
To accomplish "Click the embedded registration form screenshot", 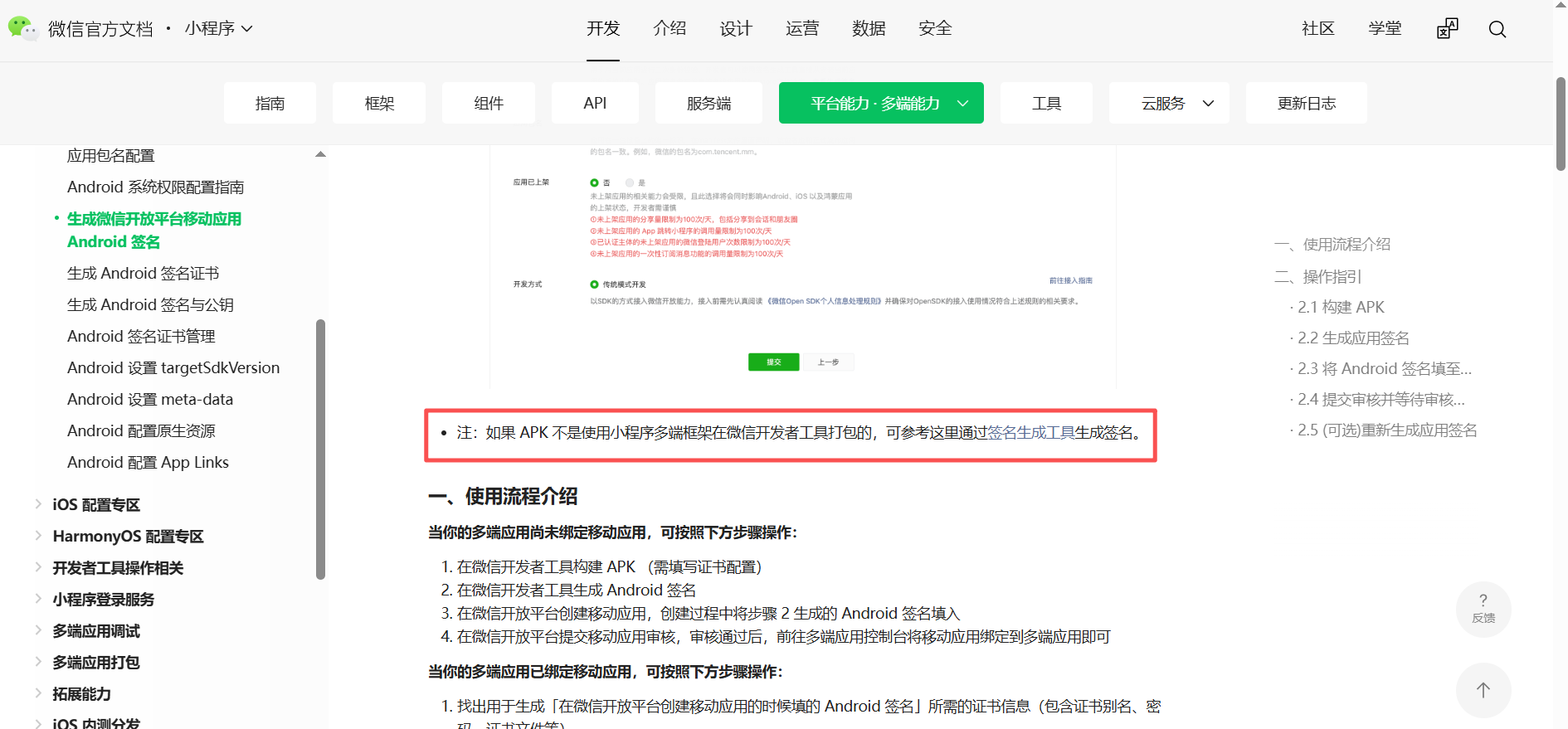I will pos(803,267).
